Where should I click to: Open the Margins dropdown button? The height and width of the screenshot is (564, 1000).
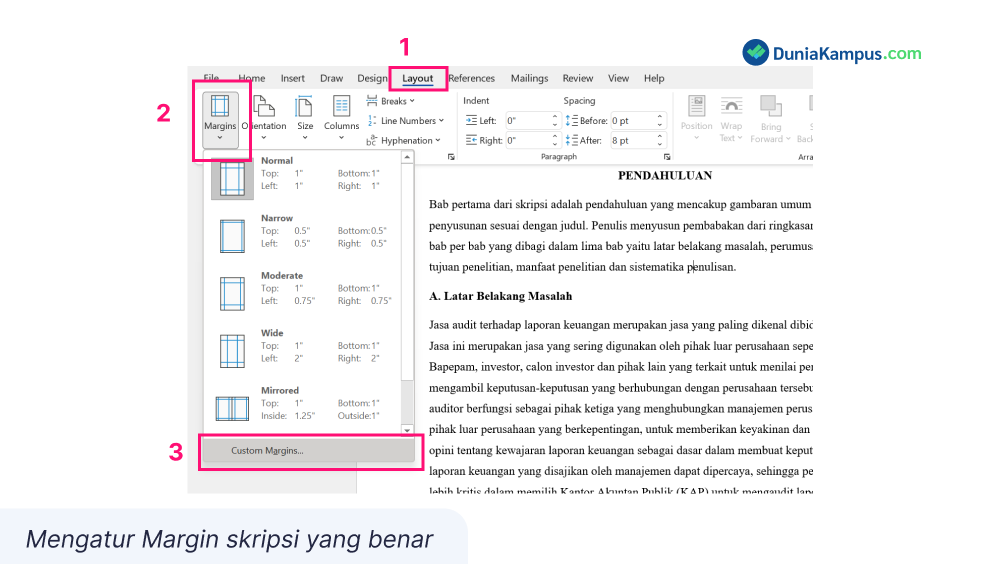point(220,119)
